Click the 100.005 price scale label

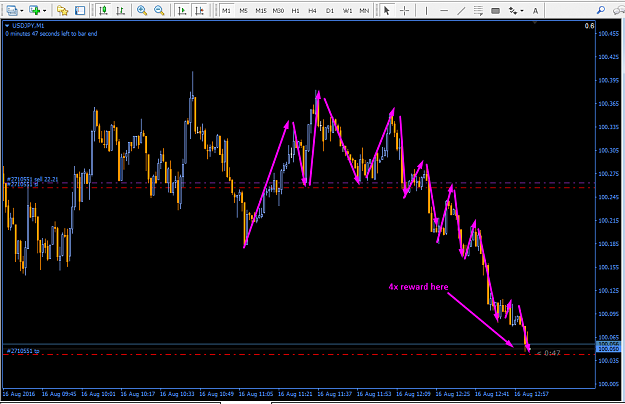609,384
